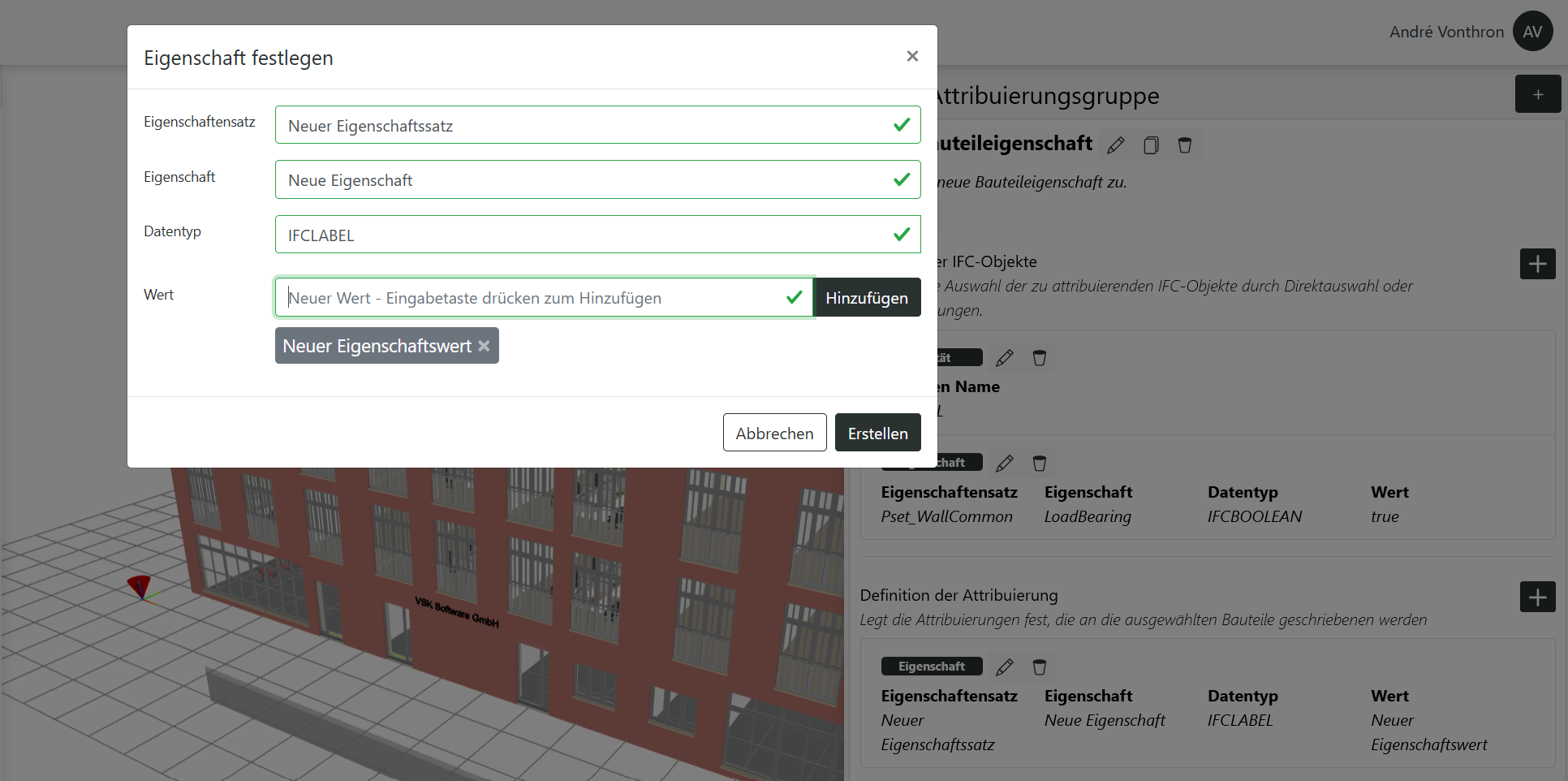This screenshot has width=1568, height=781.
Task: Add a new Attribuierungsgruppe with plus button
Action: (1537, 94)
